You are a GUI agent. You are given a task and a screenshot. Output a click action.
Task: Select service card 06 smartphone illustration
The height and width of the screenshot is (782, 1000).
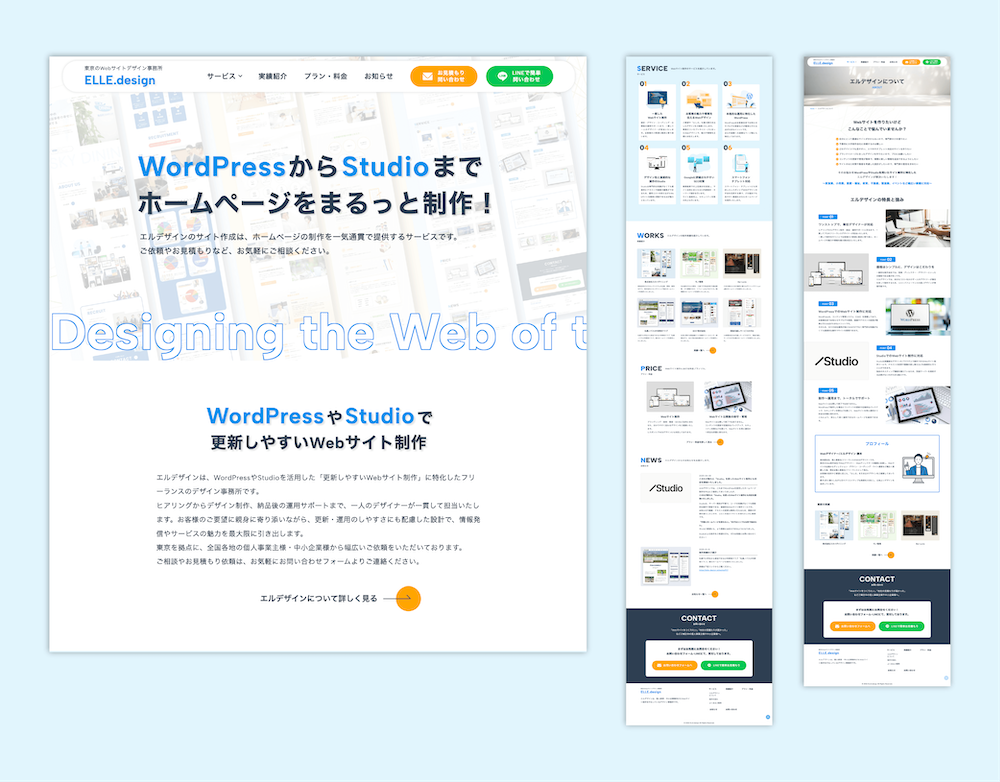741,163
